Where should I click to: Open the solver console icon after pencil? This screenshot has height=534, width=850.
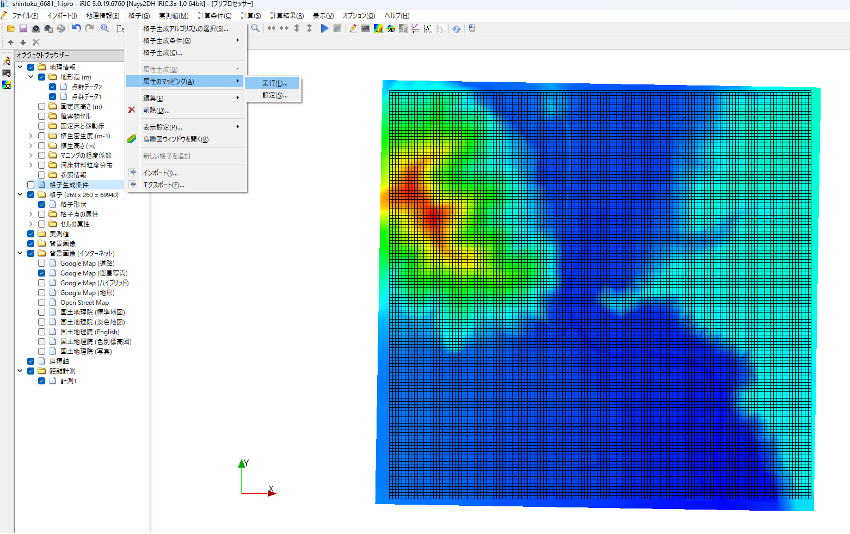point(365,28)
